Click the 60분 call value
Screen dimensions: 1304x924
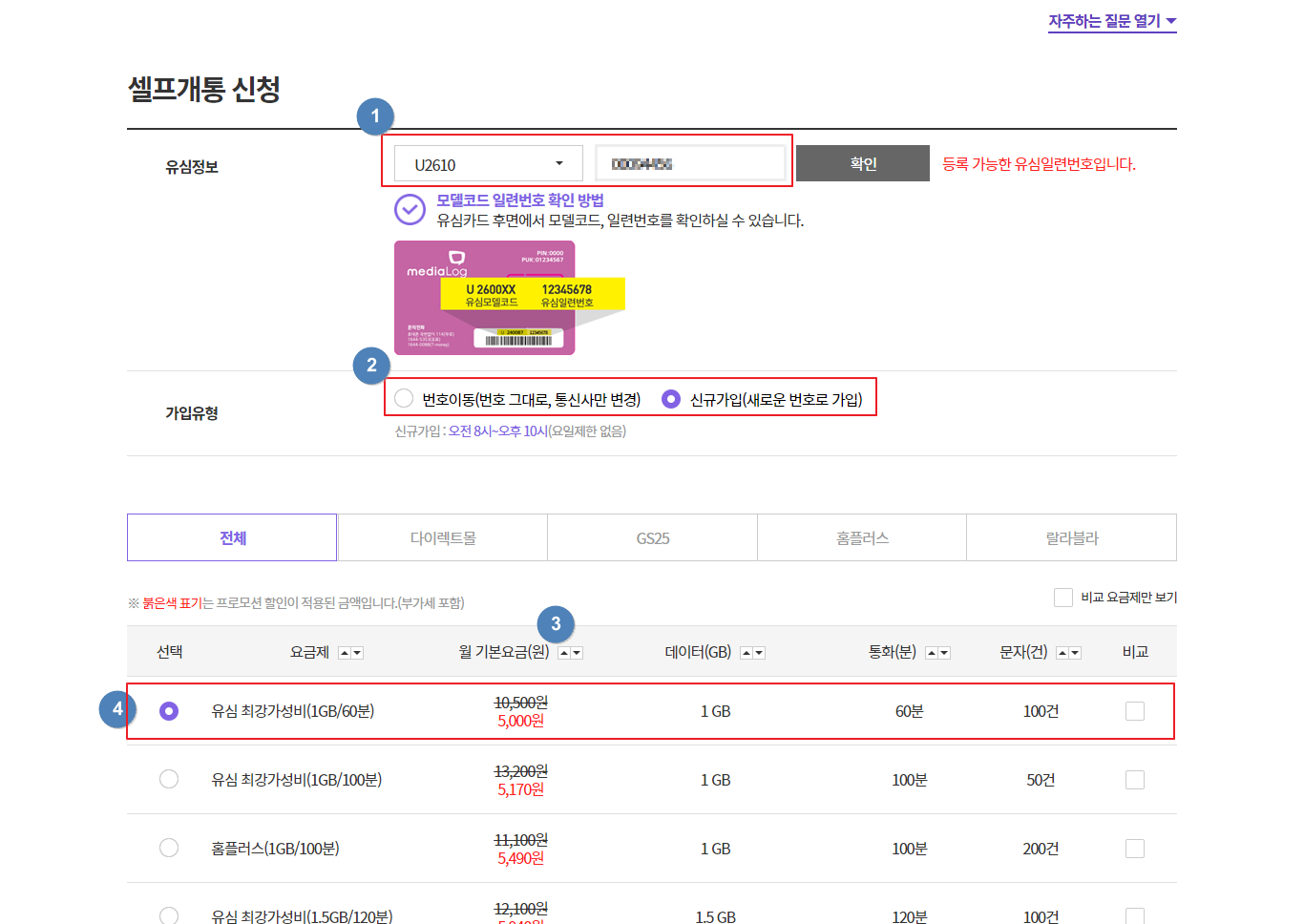910,711
